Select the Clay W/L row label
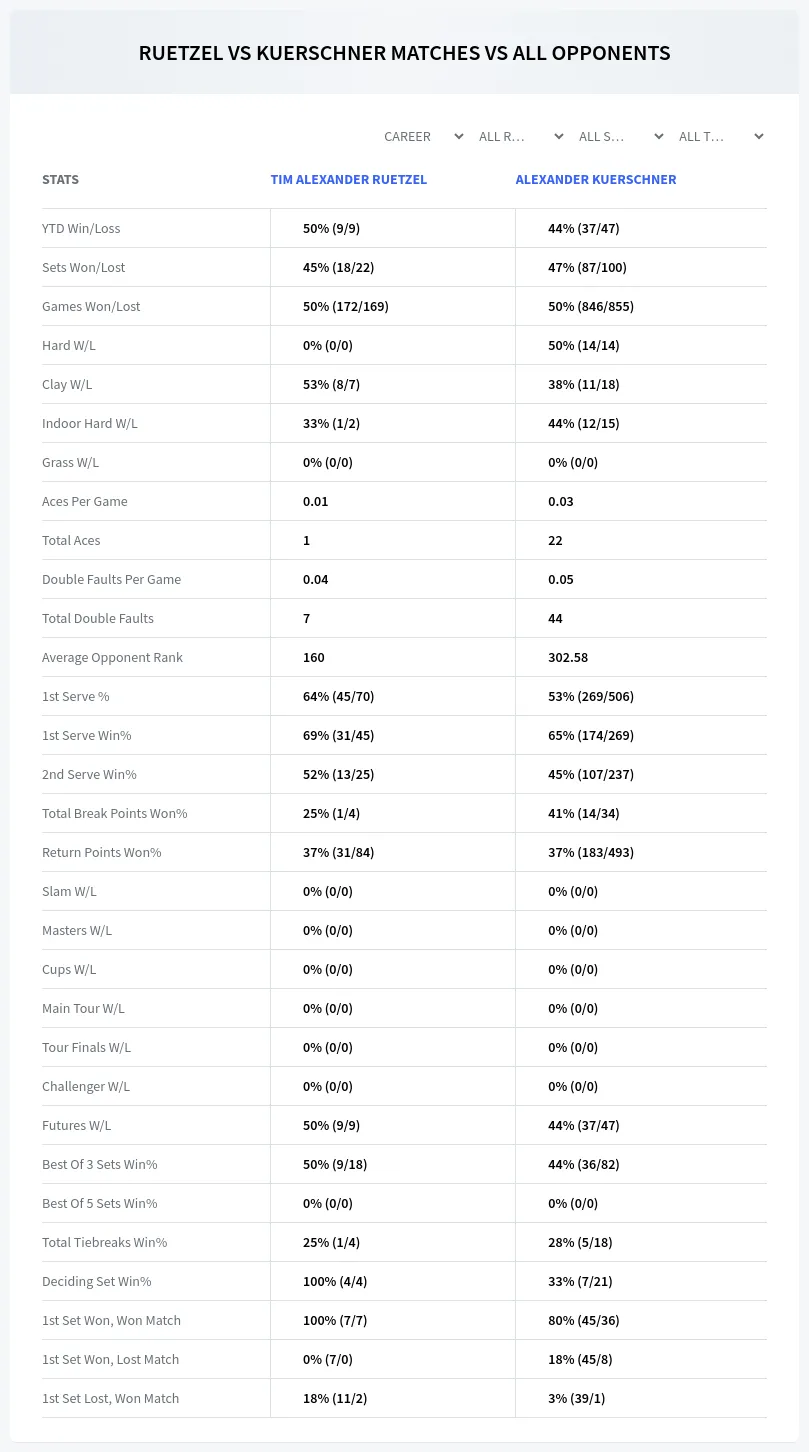Image resolution: width=809 pixels, height=1452 pixels. pyautogui.click(x=67, y=384)
